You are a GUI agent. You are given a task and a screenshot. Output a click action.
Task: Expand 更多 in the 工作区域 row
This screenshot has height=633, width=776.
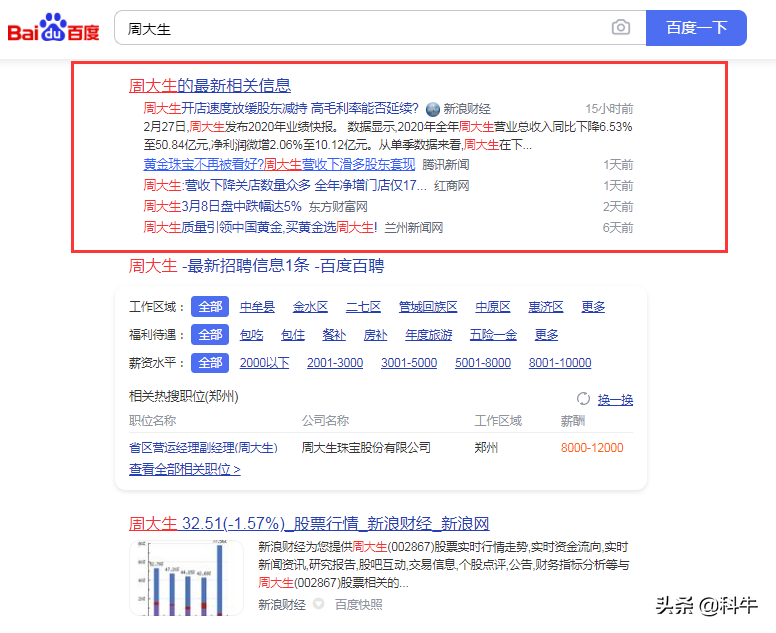click(593, 307)
